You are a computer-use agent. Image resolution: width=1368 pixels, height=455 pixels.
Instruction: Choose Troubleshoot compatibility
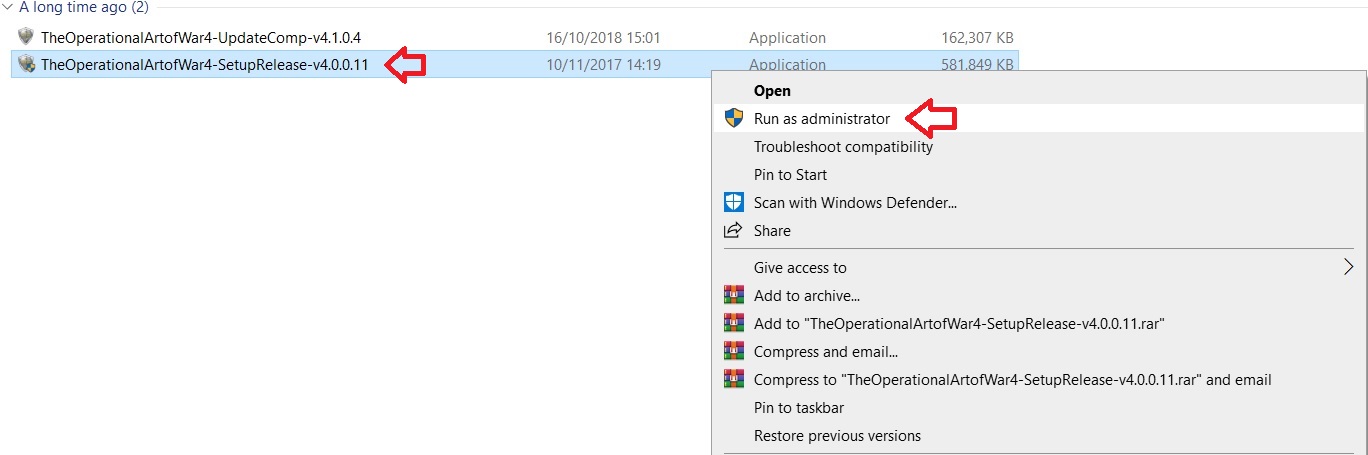click(843, 147)
